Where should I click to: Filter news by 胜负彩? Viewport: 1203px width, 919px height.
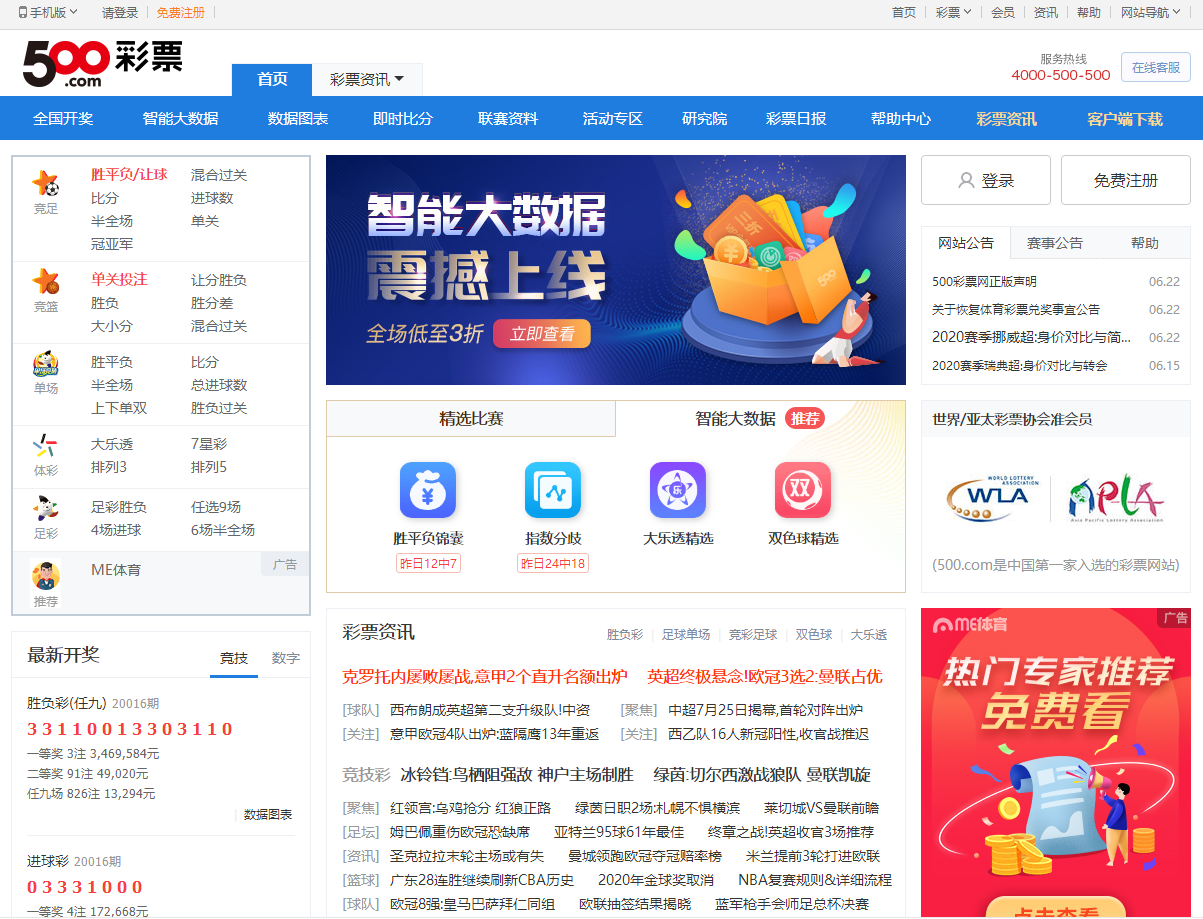(x=625, y=635)
